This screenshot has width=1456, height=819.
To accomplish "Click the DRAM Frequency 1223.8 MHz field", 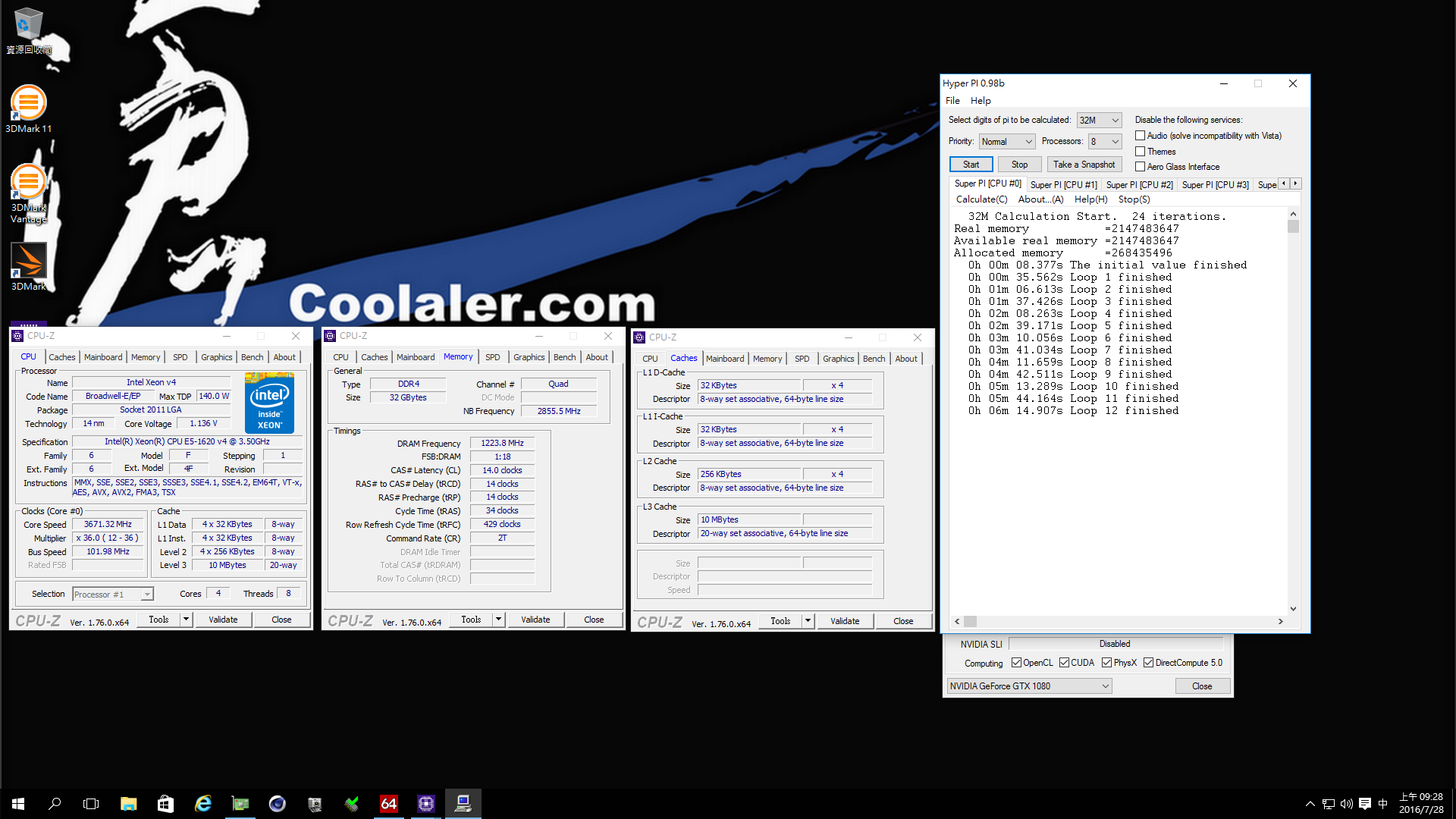I will [x=502, y=443].
